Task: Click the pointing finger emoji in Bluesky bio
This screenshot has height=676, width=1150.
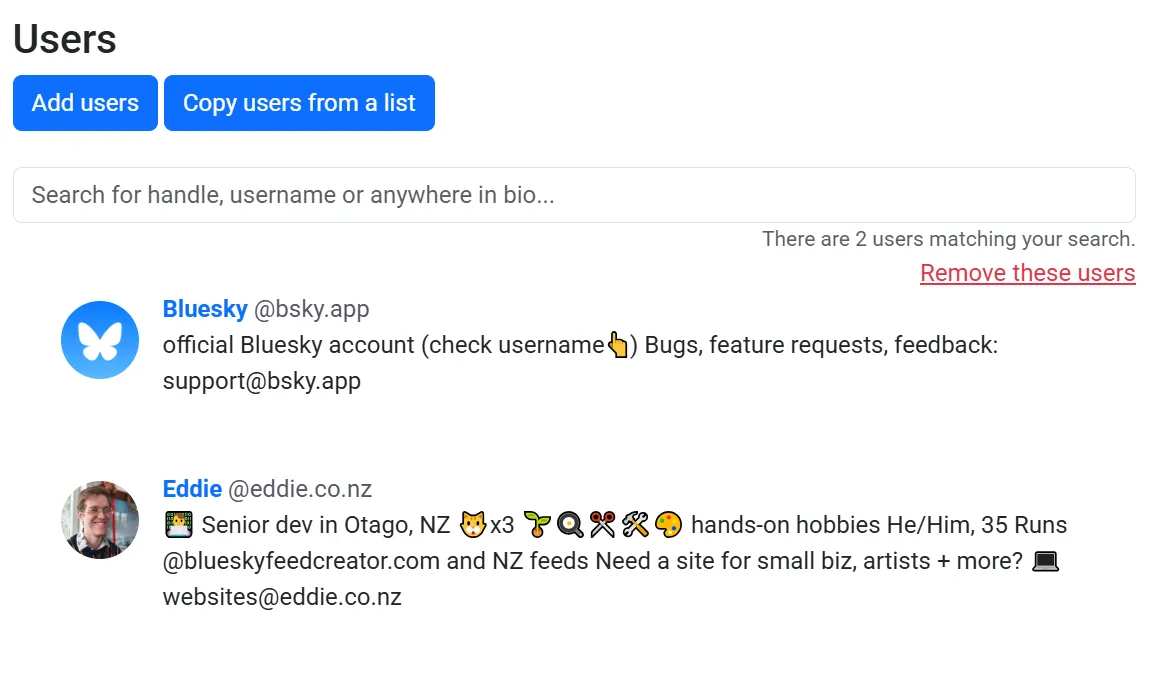Action: (618, 346)
